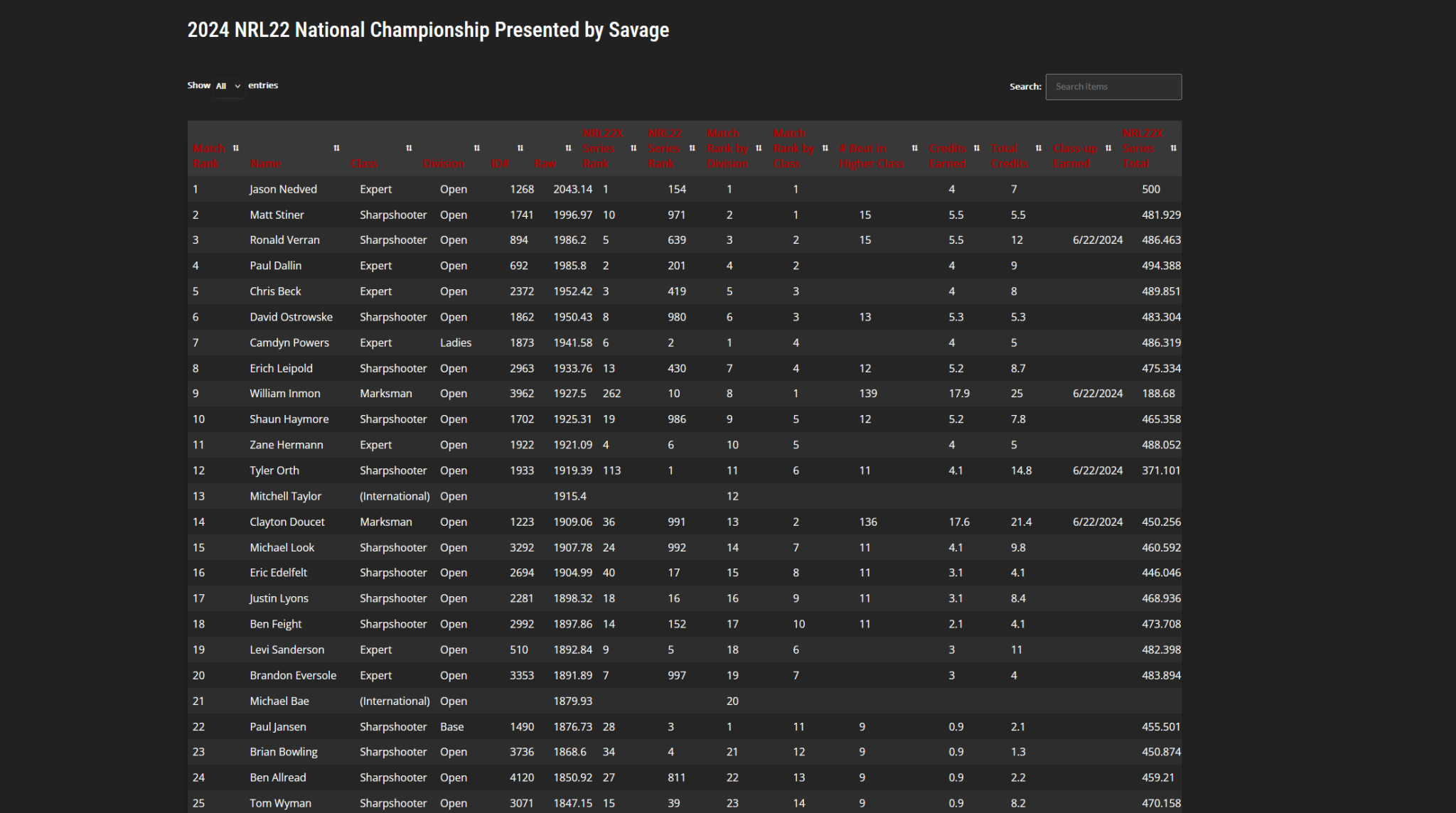Click sort arrows for Credits Earned column
The image size is (1456, 813).
click(x=976, y=149)
